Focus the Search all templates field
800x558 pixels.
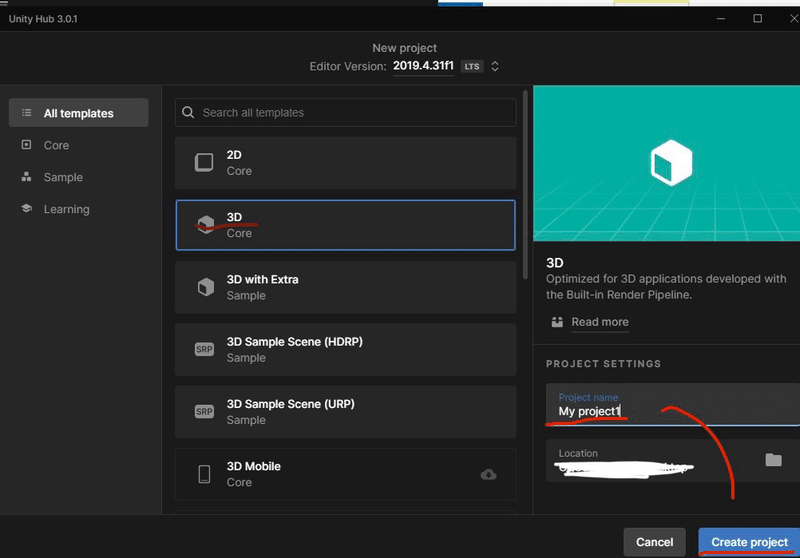click(345, 112)
